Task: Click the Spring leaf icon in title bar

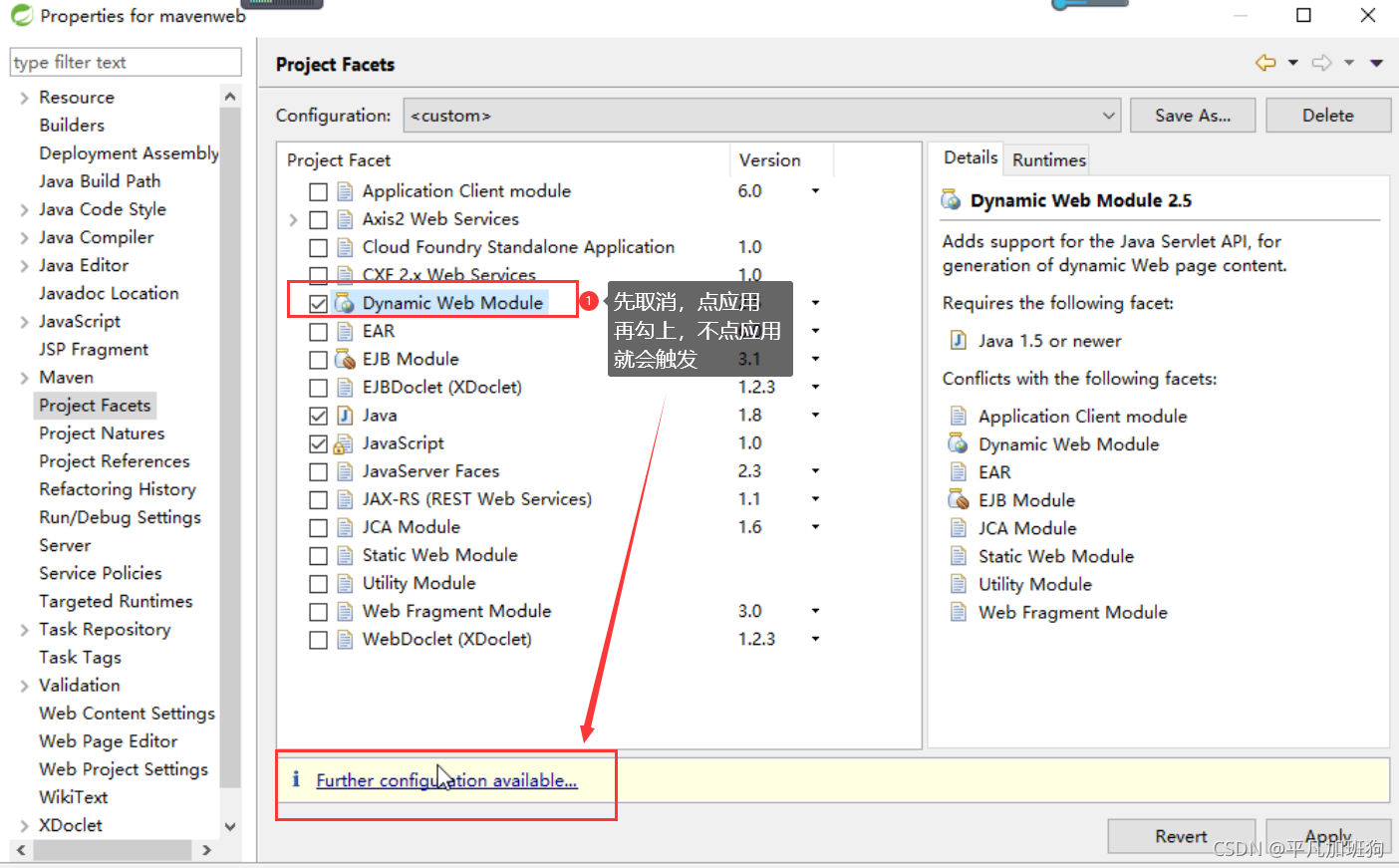Action: pos(21,15)
